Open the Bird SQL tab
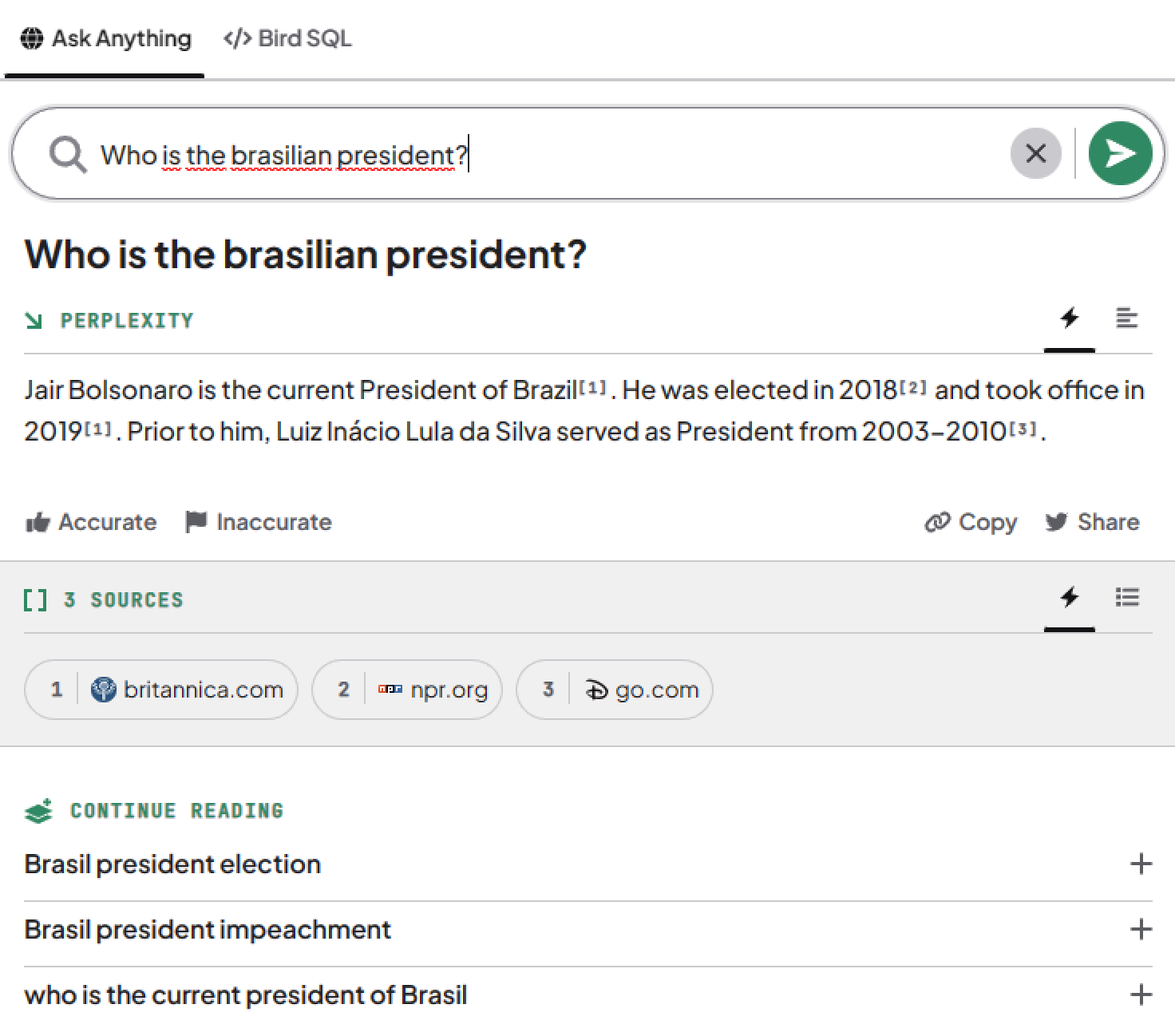 click(288, 38)
